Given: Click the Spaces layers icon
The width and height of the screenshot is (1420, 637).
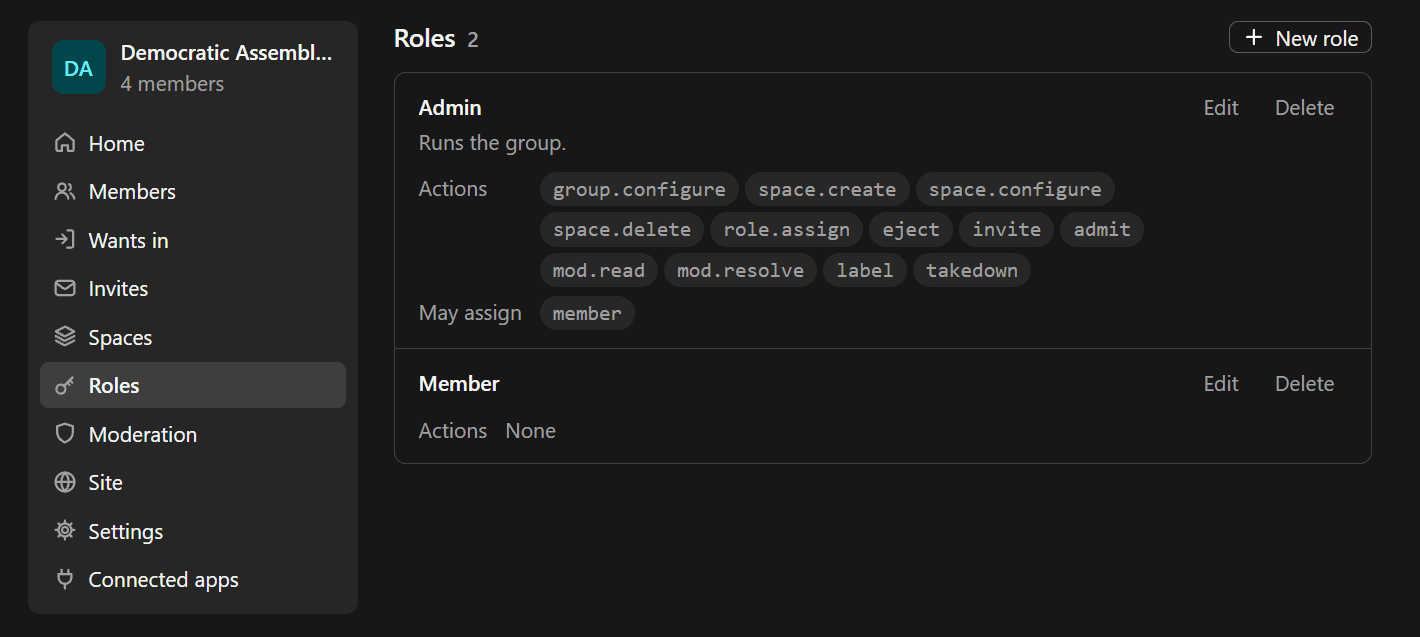Looking at the screenshot, I should click(65, 337).
